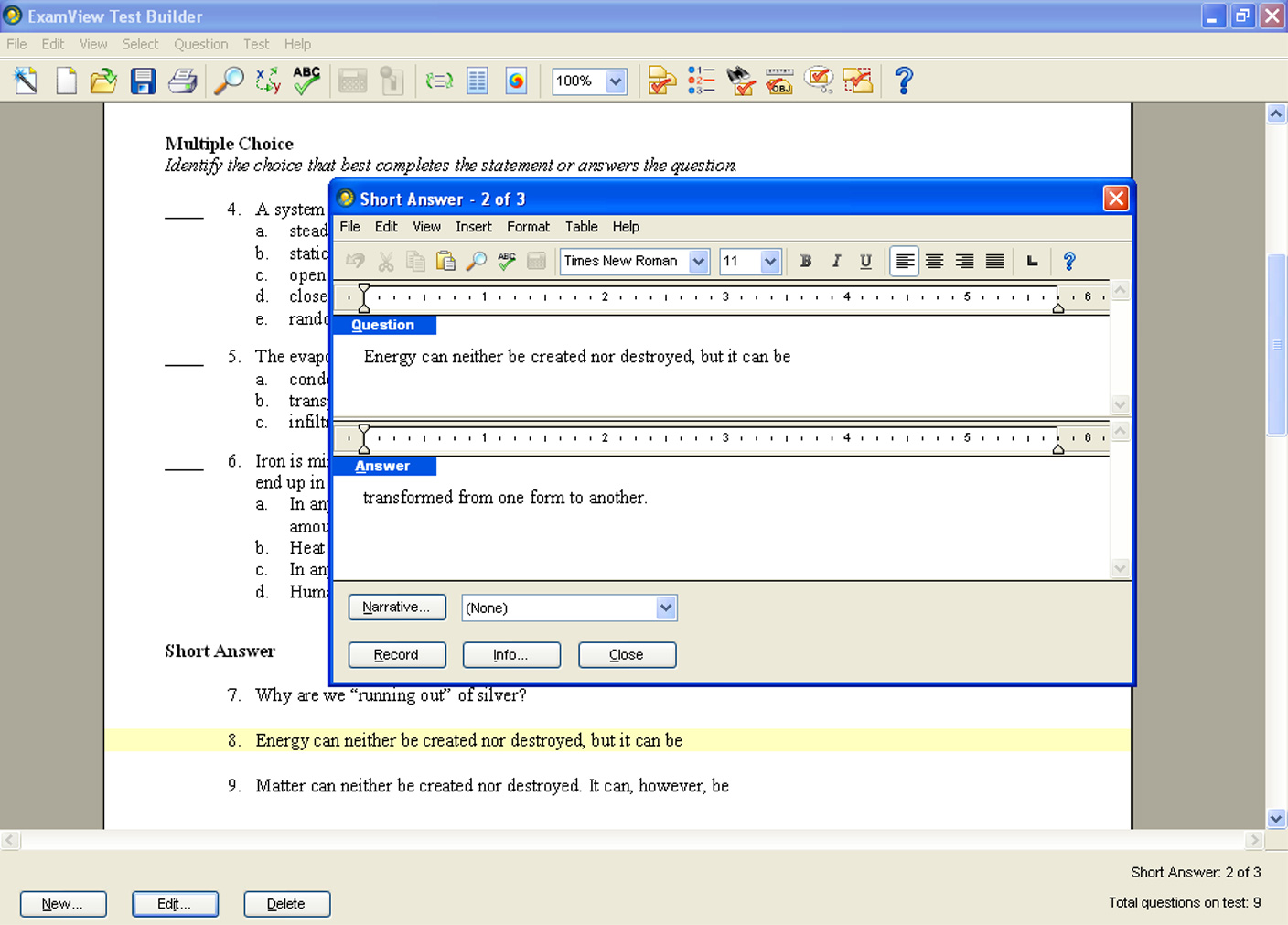The width and height of the screenshot is (1288, 925).
Task: Create a new blank test document
Action: [x=66, y=81]
